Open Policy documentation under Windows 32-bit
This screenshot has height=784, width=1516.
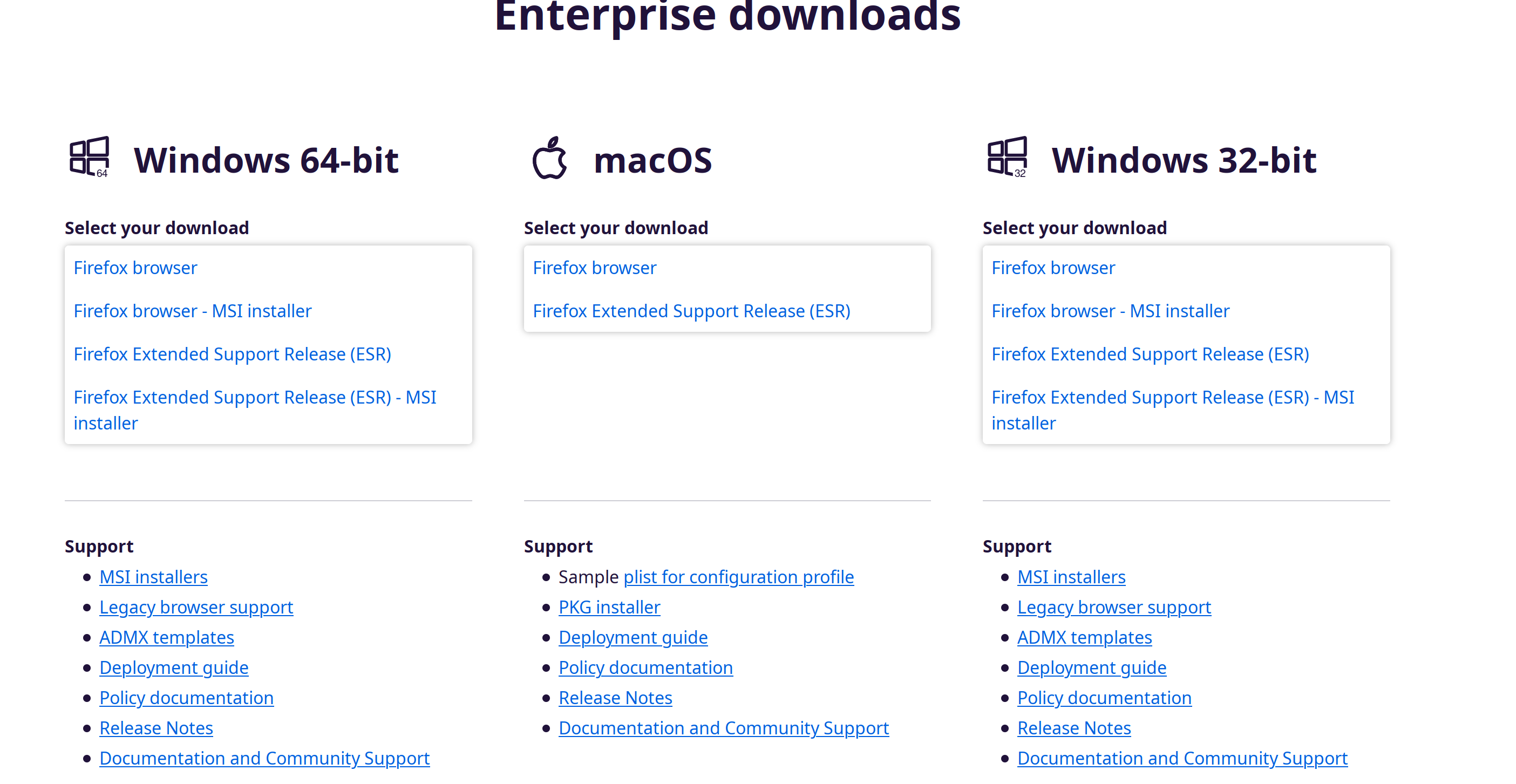[1104, 698]
